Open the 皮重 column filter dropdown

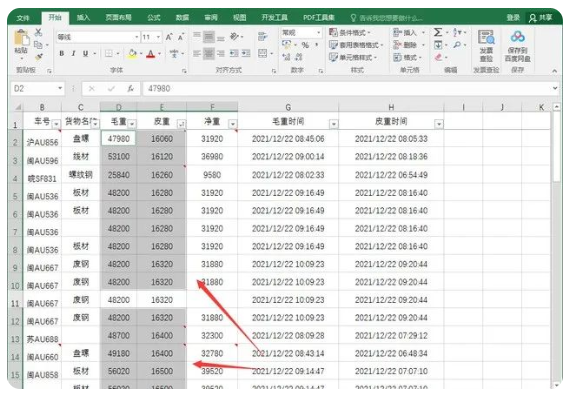click(x=181, y=124)
